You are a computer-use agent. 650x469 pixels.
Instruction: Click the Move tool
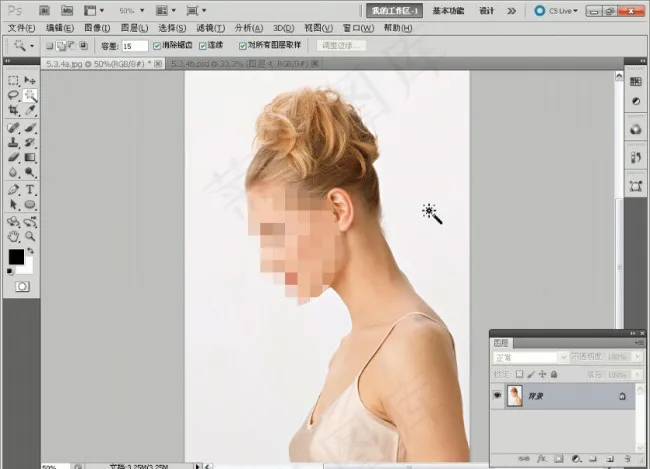pyautogui.click(x=30, y=80)
